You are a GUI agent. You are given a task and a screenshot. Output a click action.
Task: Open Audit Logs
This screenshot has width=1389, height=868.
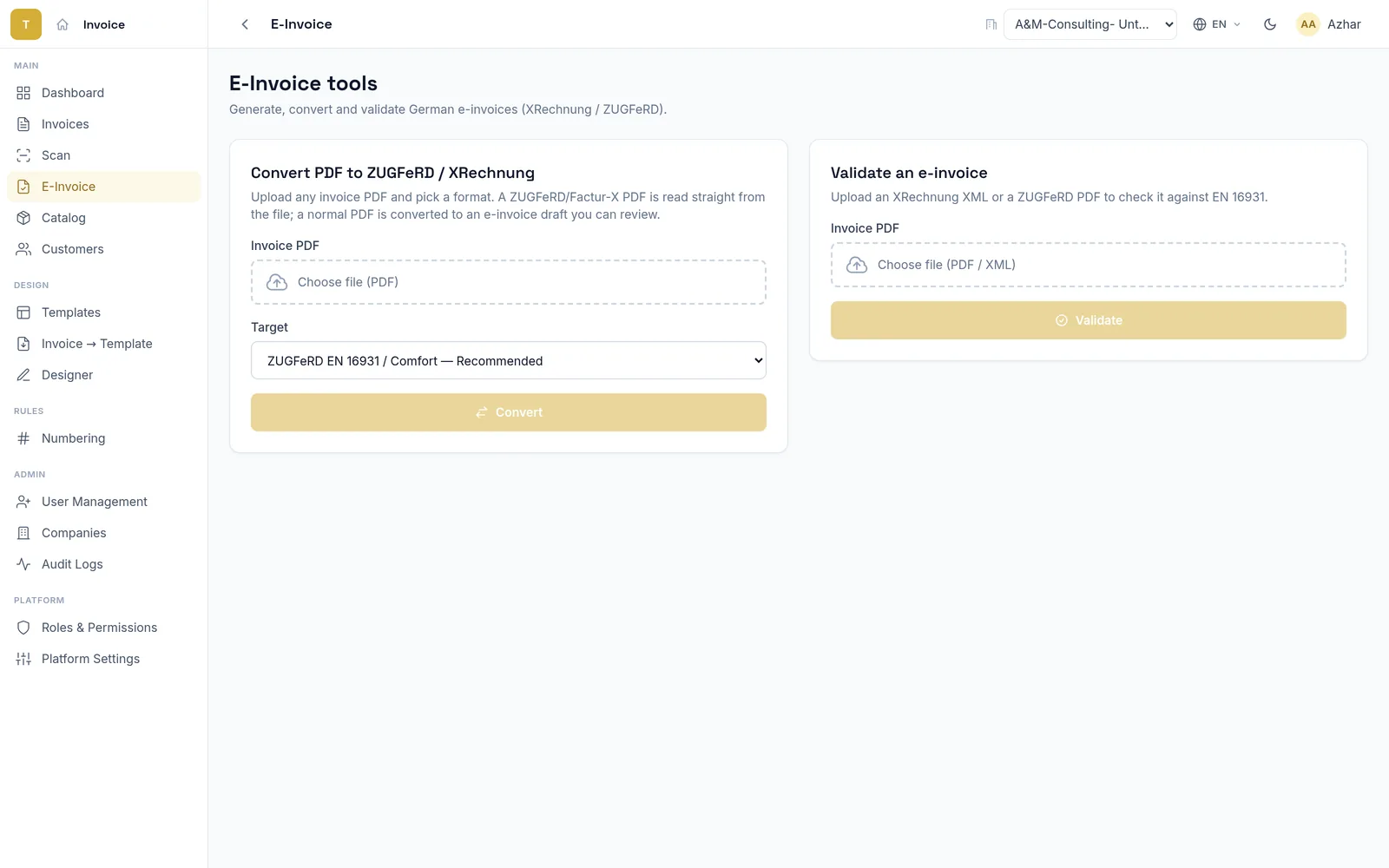(x=104, y=564)
